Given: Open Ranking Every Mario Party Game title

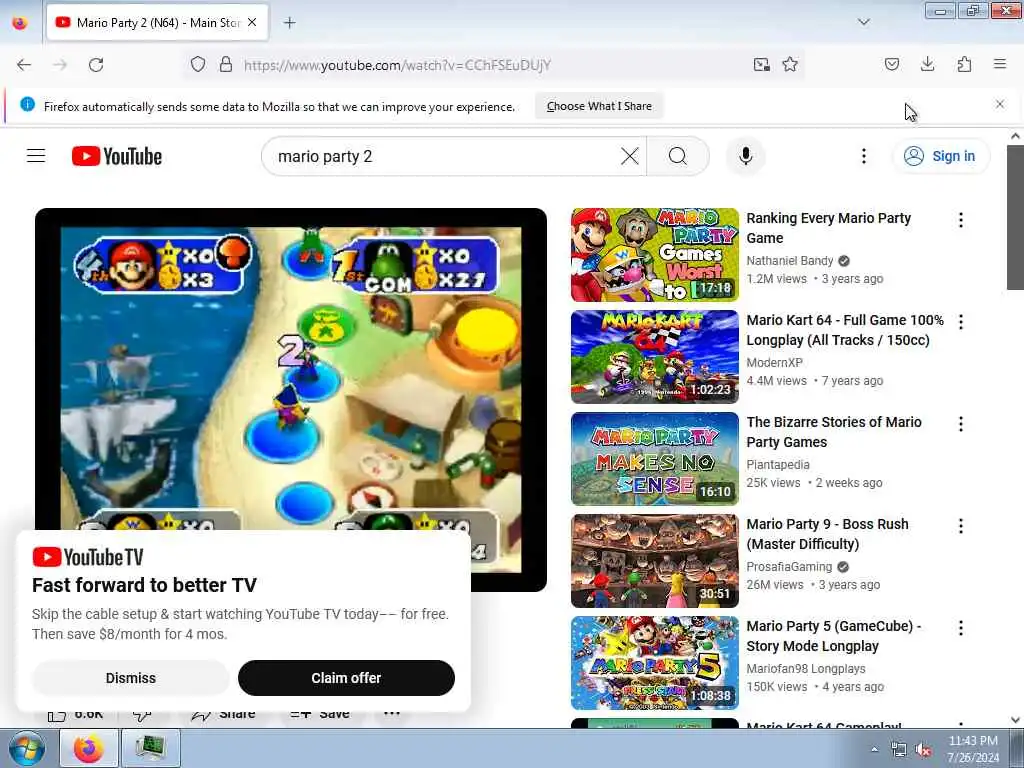Looking at the screenshot, I should tap(828, 228).
